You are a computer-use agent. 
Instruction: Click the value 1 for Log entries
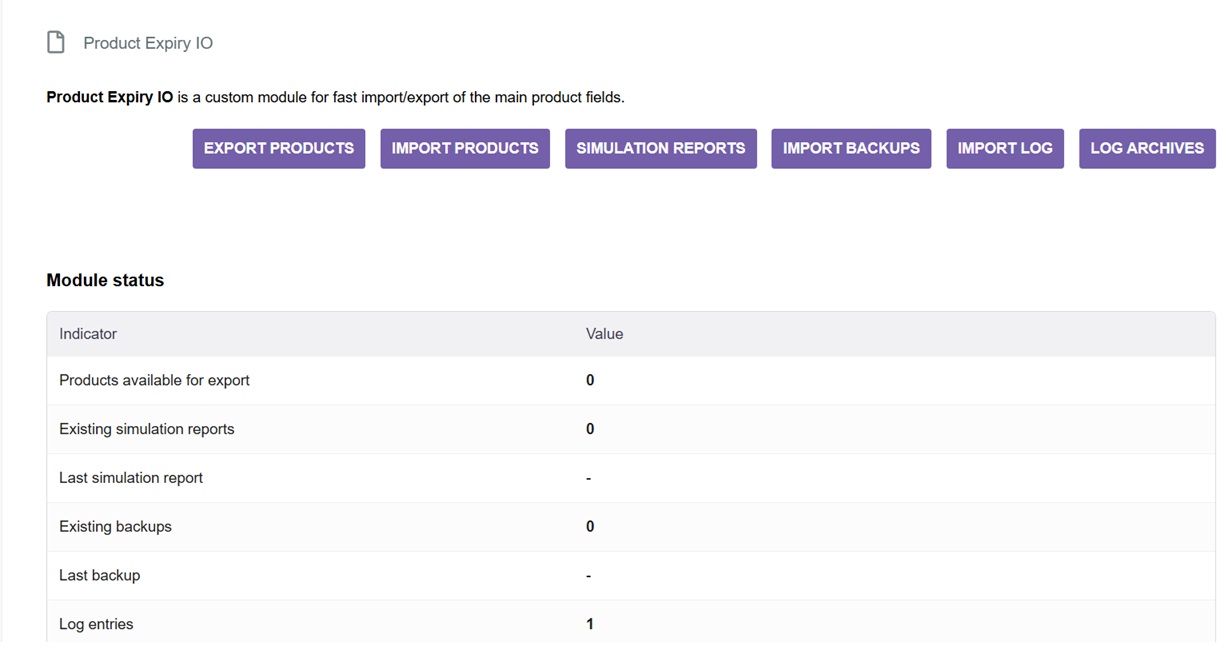(590, 624)
